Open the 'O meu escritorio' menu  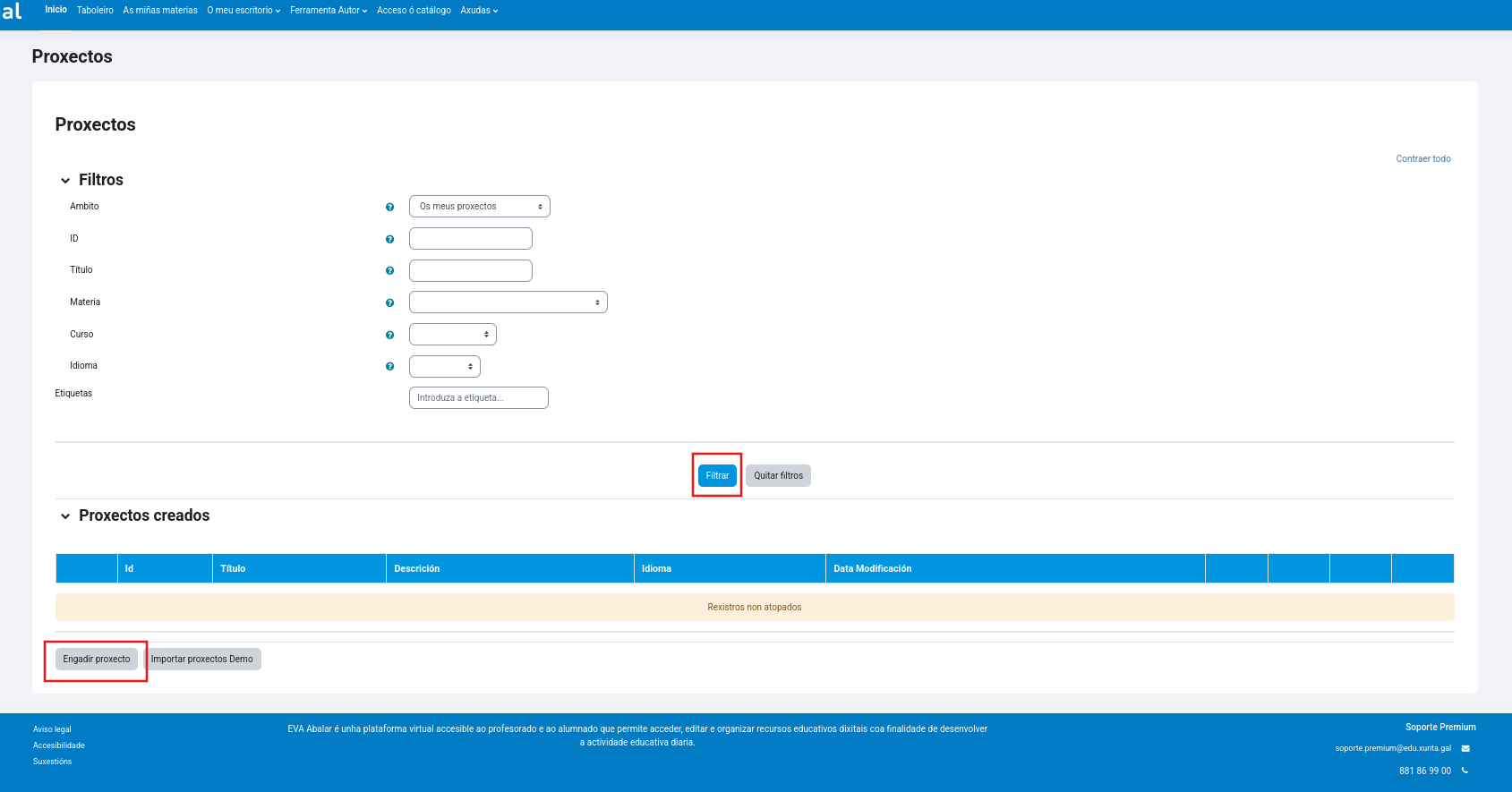click(243, 11)
